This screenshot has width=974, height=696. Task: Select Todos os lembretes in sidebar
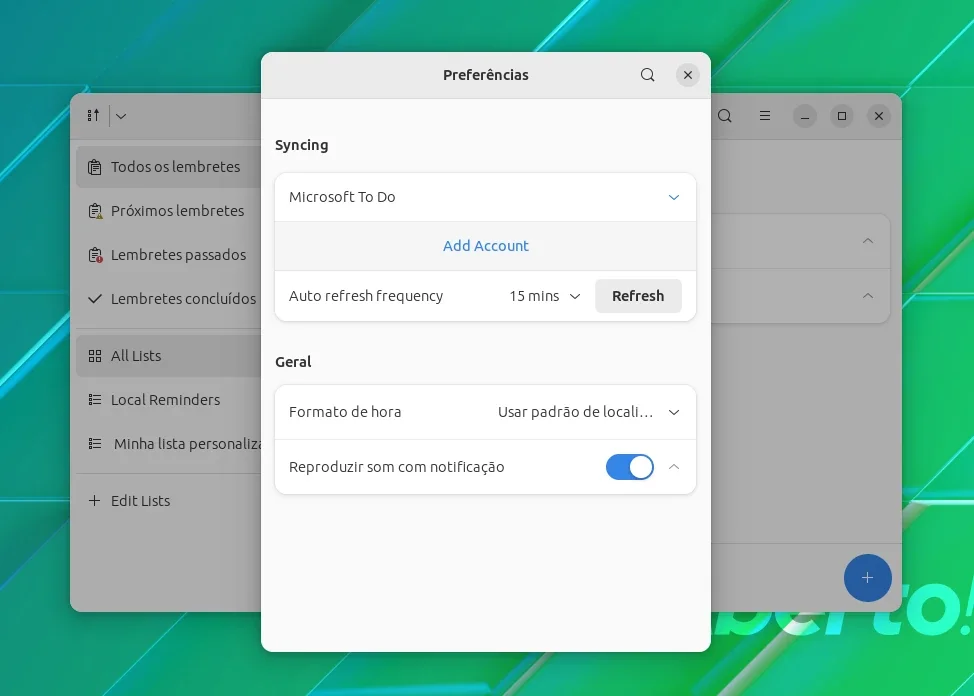click(168, 167)
